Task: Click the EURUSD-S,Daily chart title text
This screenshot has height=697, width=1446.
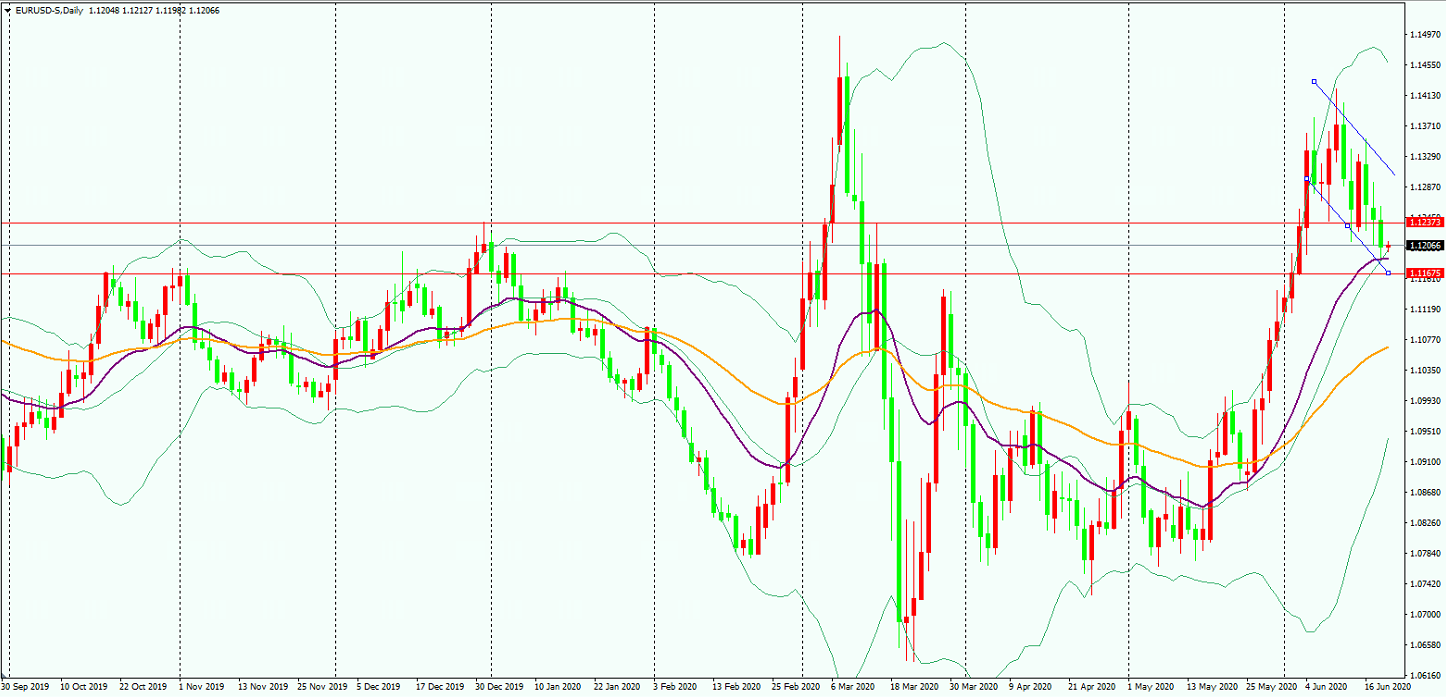Action: 50,10
